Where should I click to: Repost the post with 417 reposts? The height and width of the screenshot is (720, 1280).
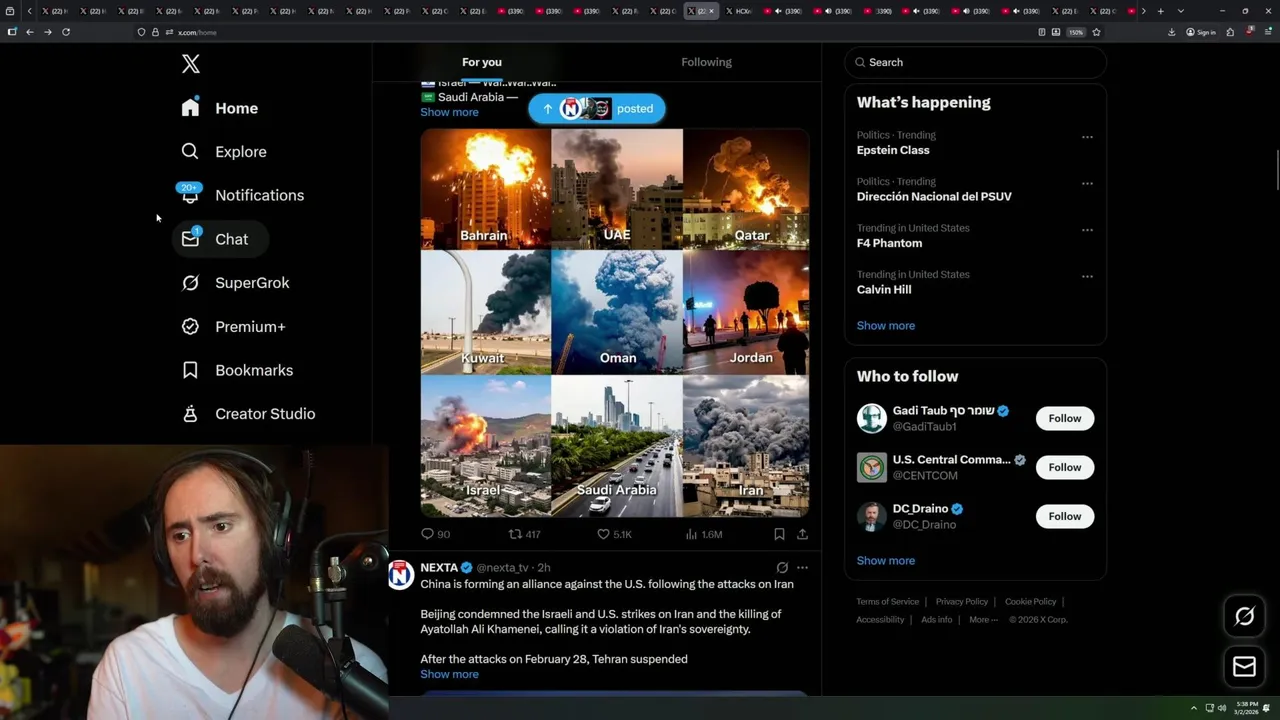click(x=524, y=534)
